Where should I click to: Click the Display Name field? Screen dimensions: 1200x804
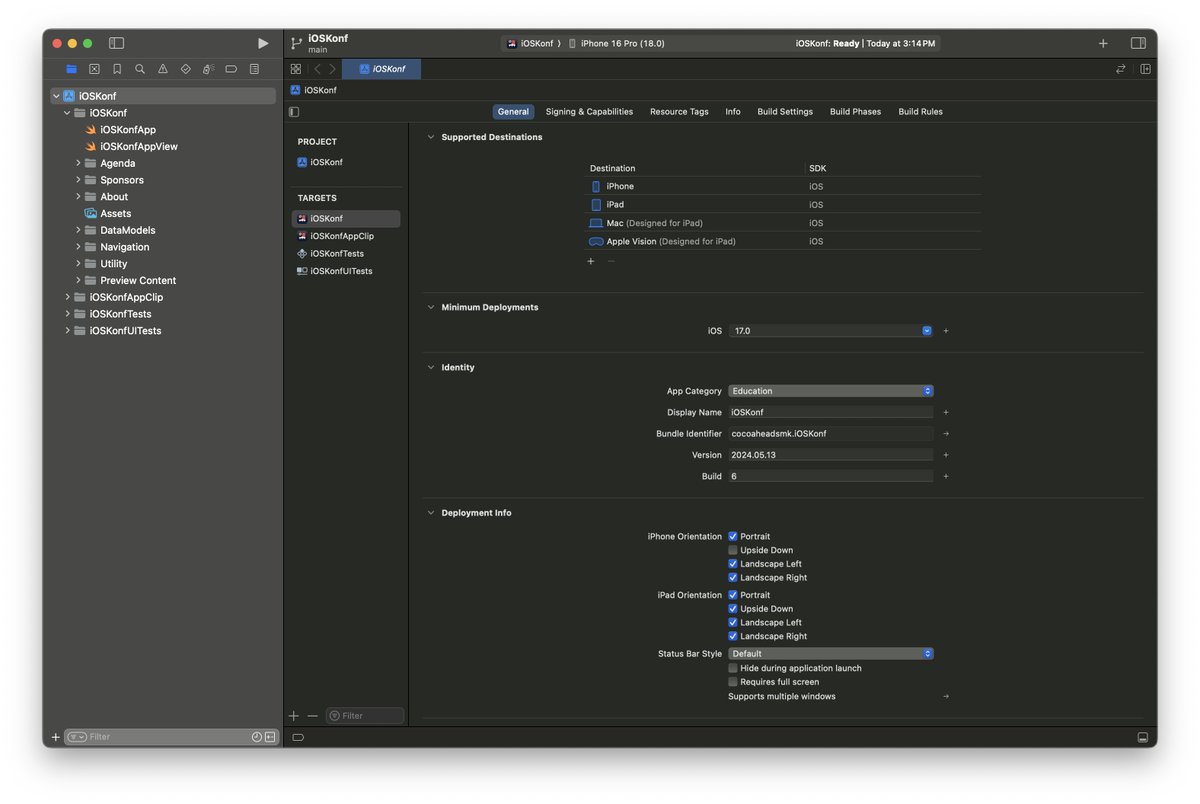pyautogui.click(x=831, y=412)
